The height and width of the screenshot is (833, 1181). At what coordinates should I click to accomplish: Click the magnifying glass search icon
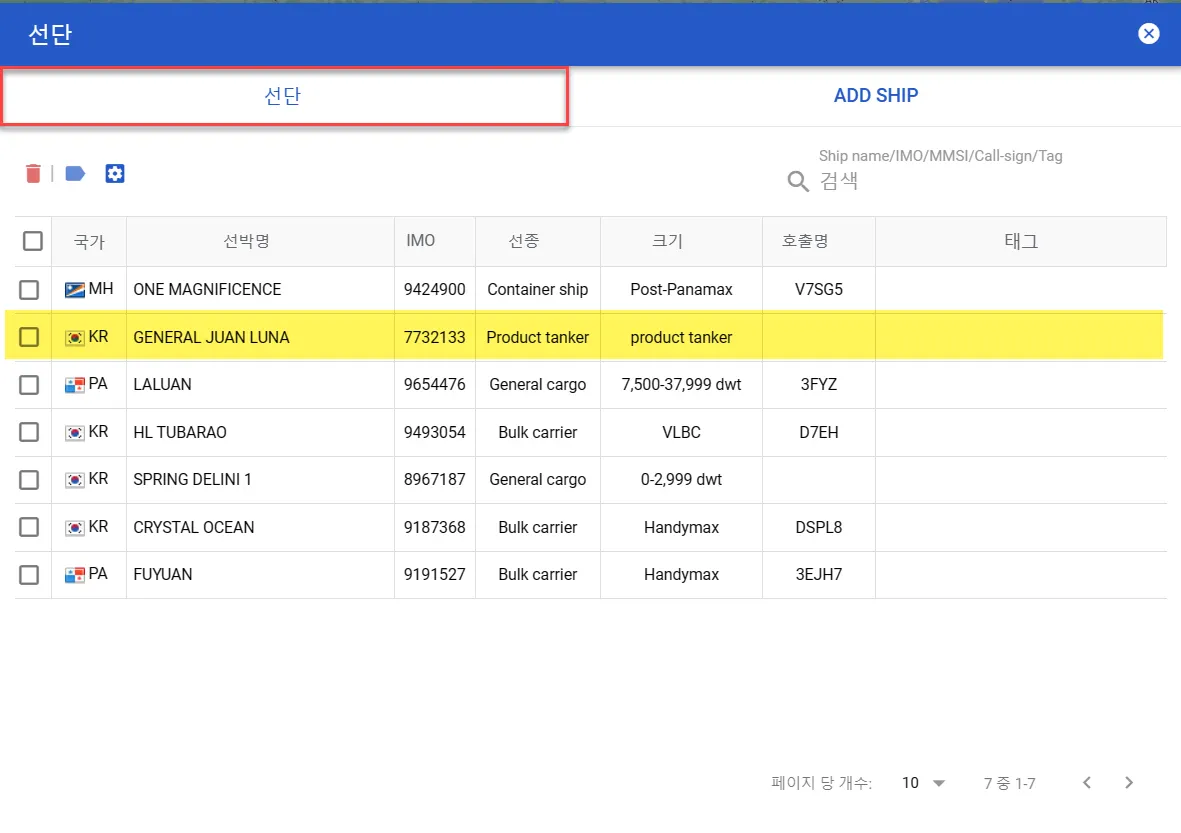click(x=798, y=181)
